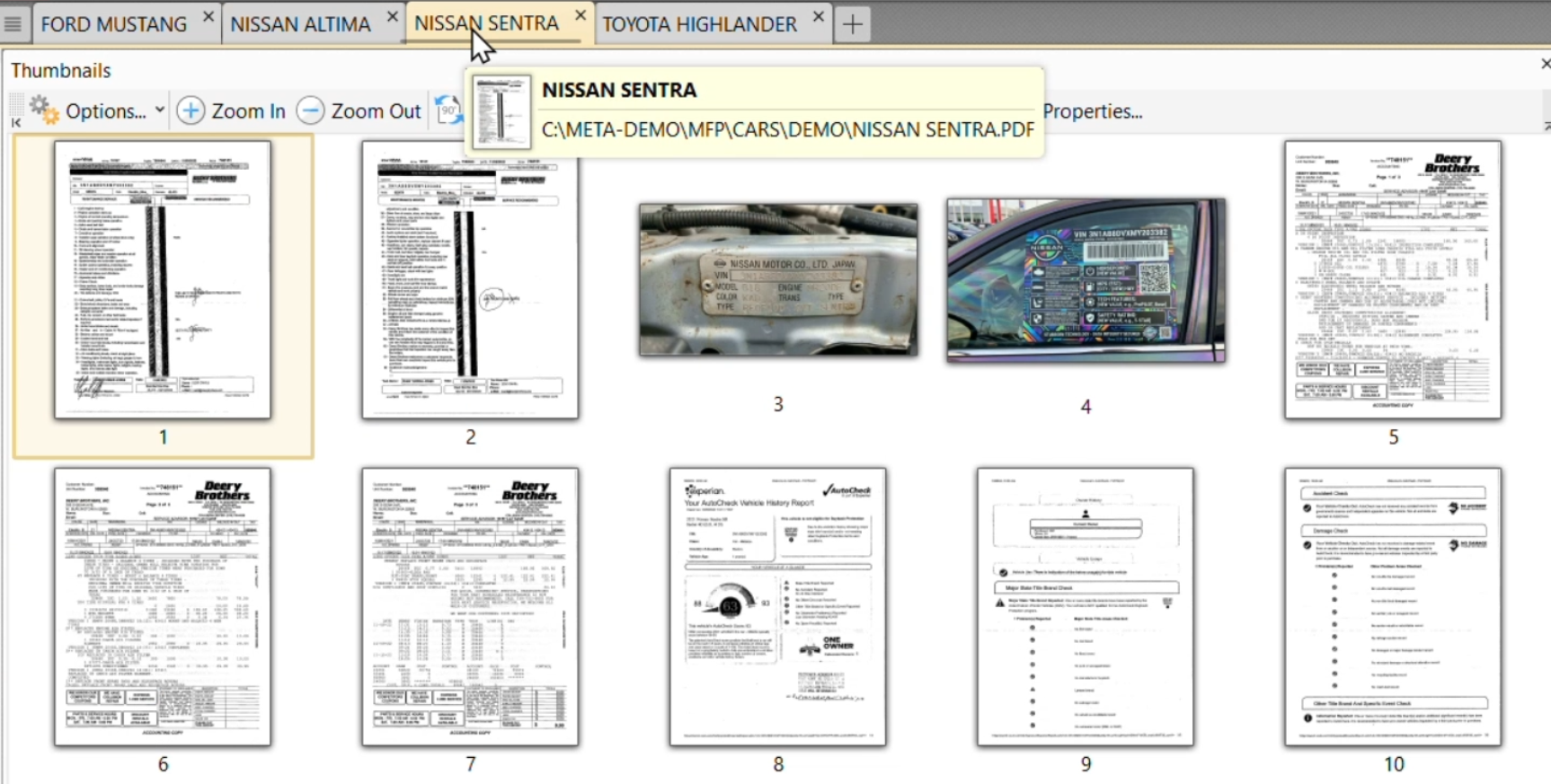Zoom In on thumbnails
Screen dimensions: 1551x784
(231, 111)
